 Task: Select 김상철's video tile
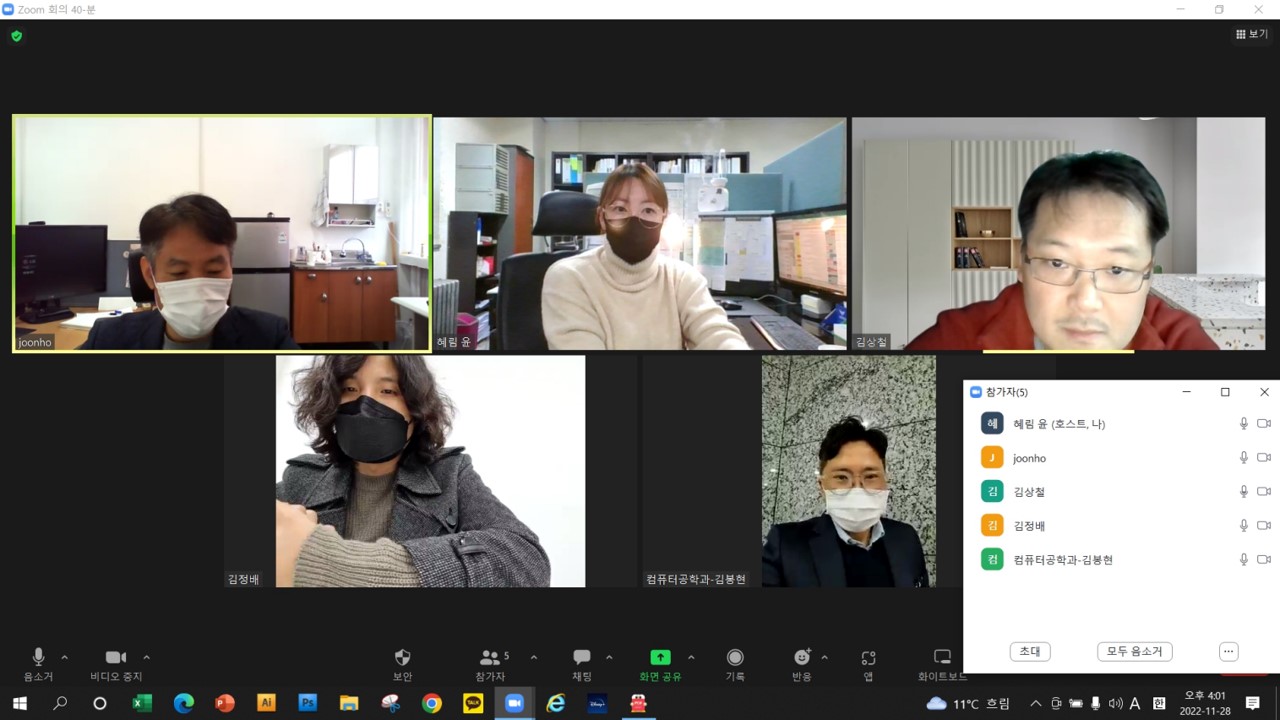pyautogui.click(x=1058, y=233)
